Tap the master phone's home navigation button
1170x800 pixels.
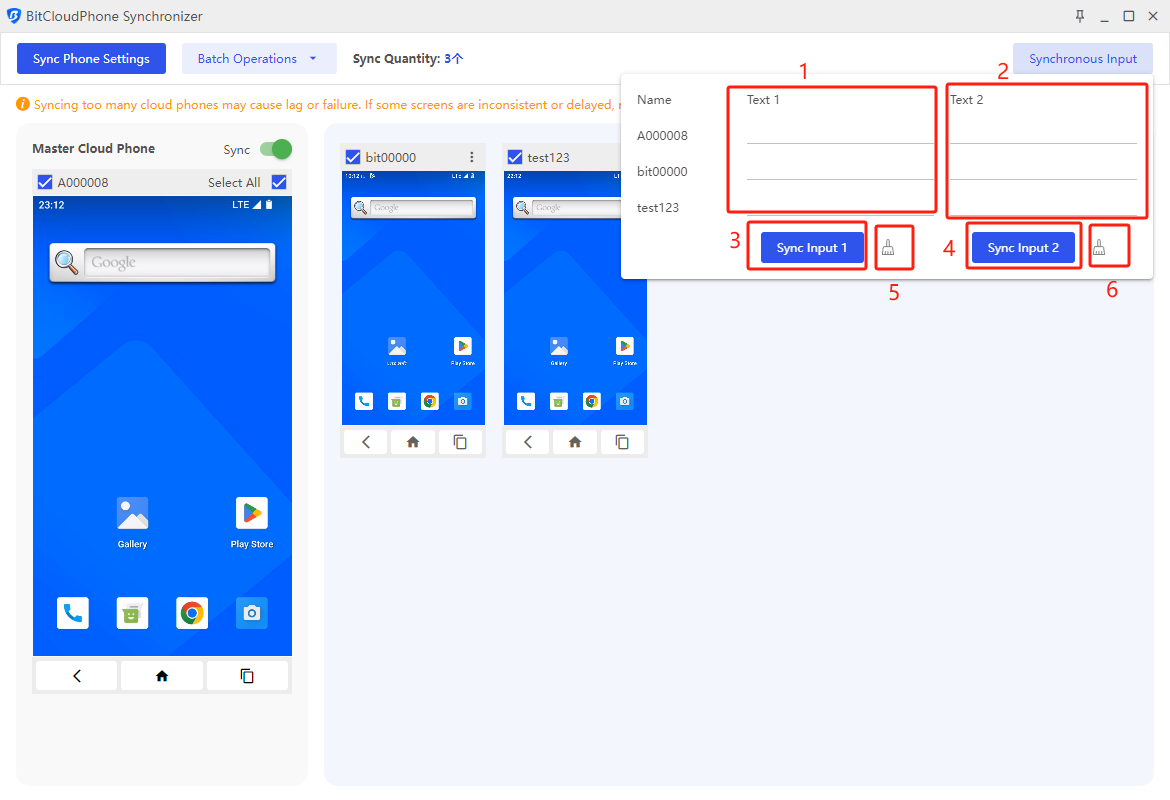162,676
